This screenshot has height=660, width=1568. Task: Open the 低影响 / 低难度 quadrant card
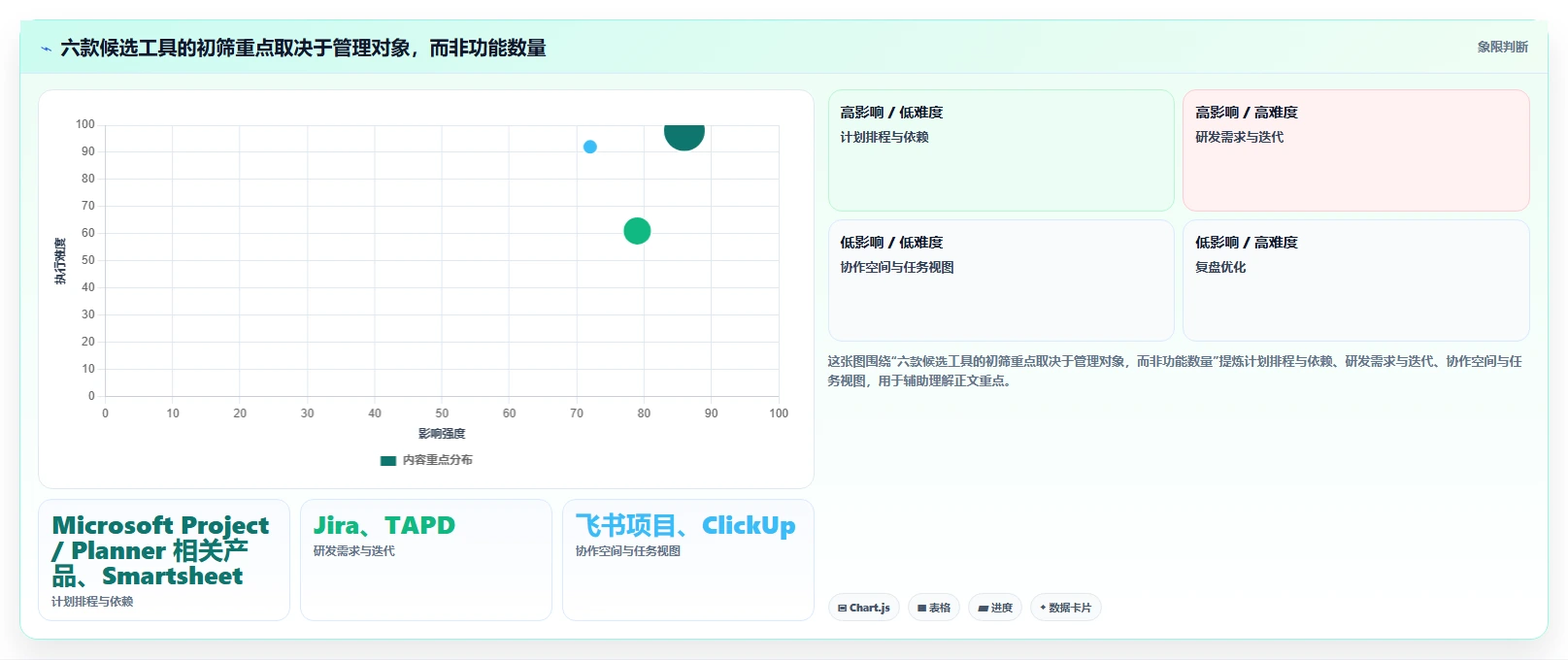tap(1001, 280)
